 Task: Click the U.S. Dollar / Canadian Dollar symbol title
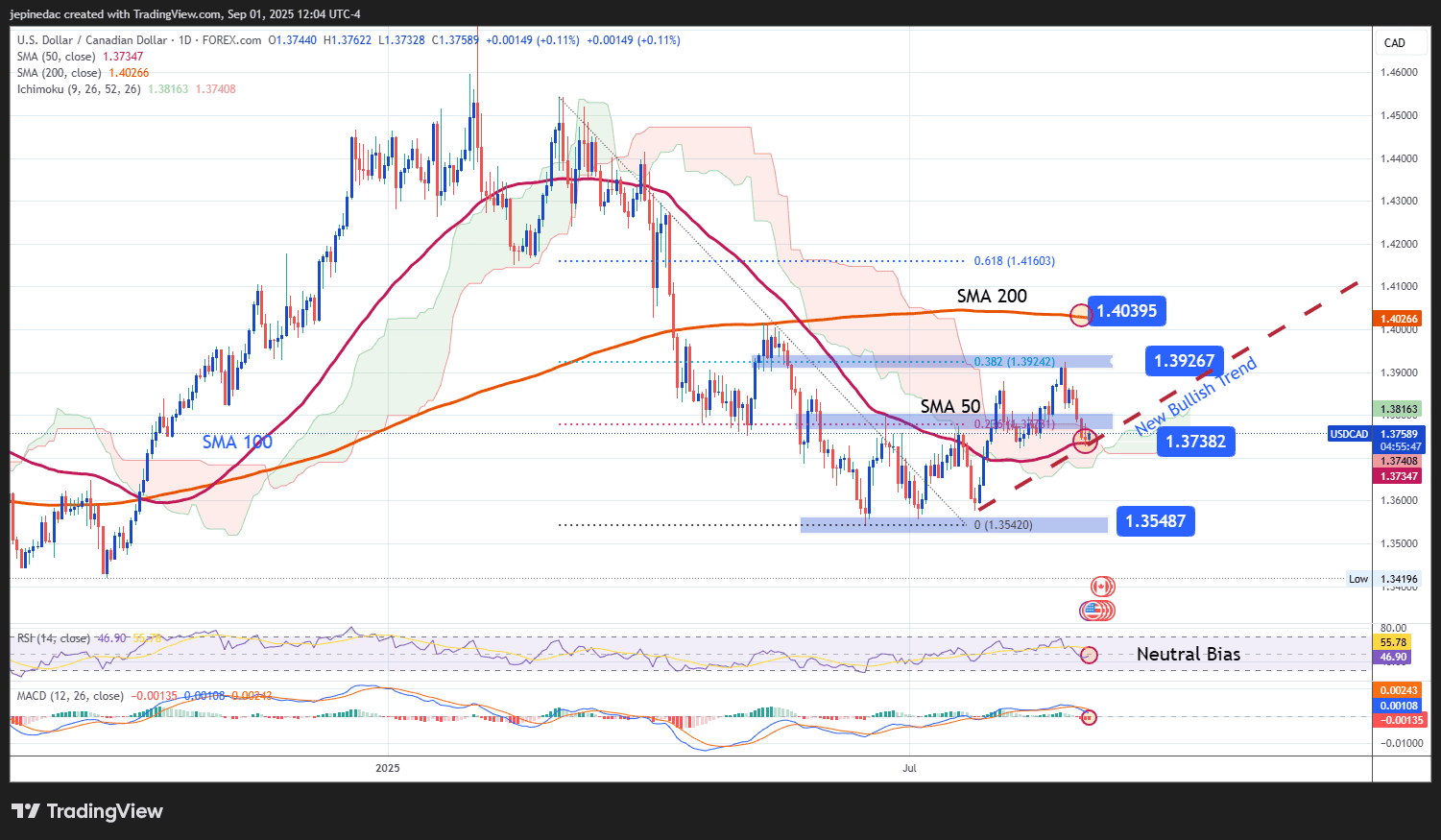pos(91,40)
